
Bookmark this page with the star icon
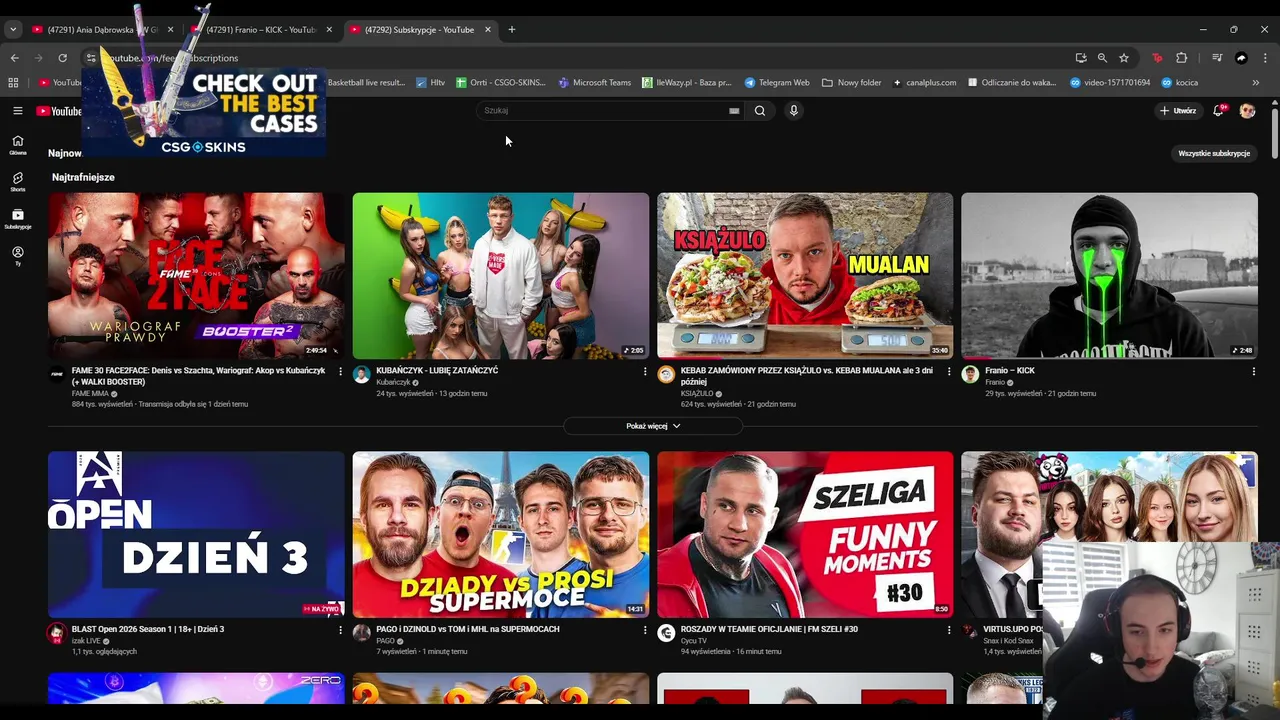point(1124,58)
